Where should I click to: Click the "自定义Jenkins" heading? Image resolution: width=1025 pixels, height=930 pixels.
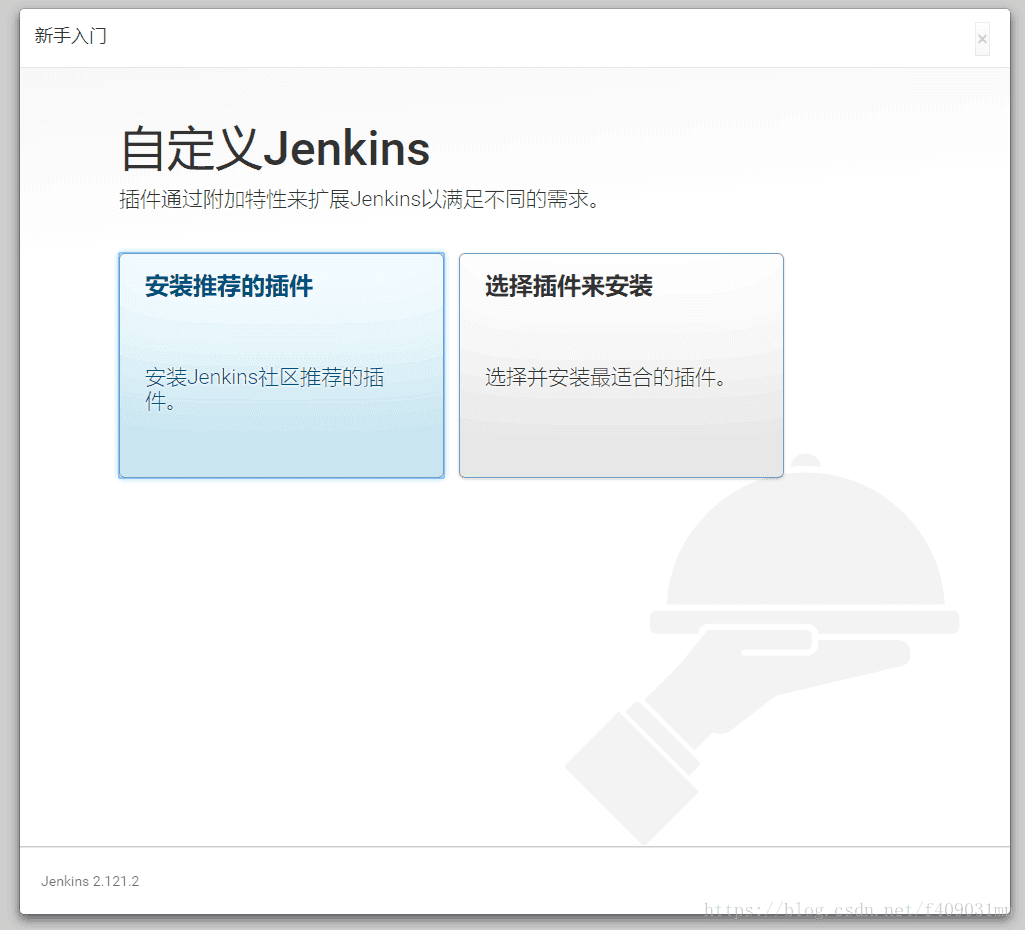[275, 149]
